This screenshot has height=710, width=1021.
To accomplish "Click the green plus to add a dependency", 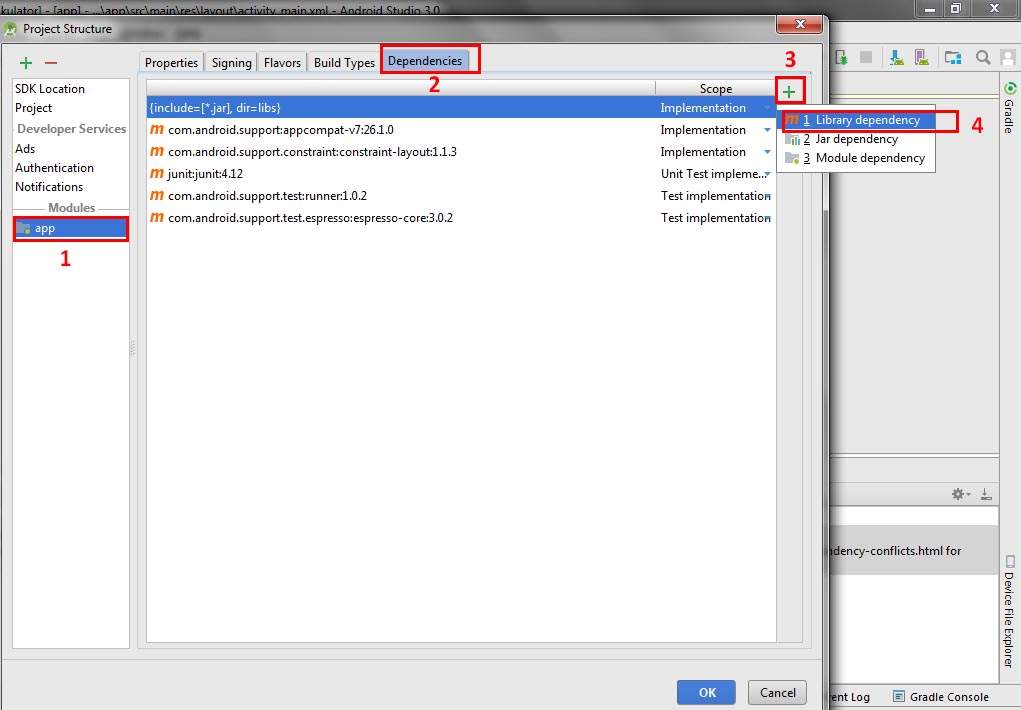I will pos(790,90).
